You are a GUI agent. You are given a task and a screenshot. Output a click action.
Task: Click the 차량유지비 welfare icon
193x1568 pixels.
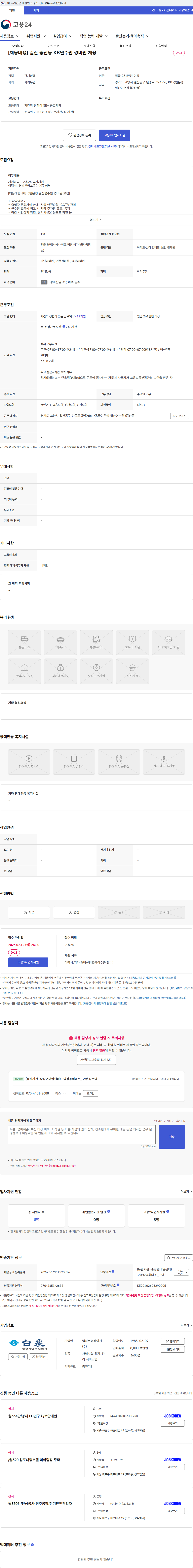[96, 643]
